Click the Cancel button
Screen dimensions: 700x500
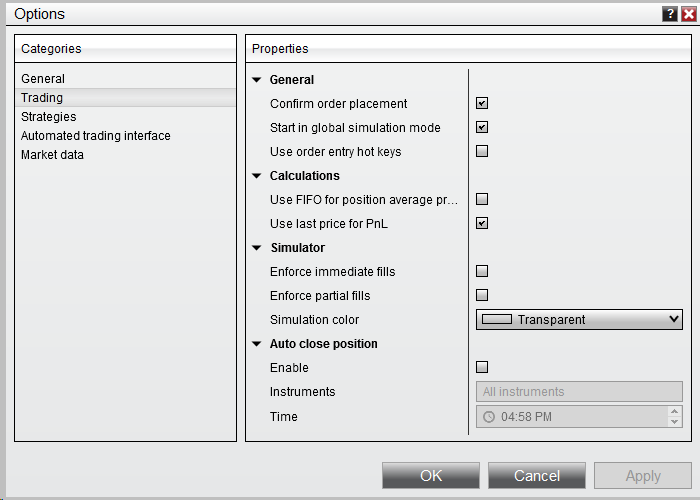coord(537,476)
